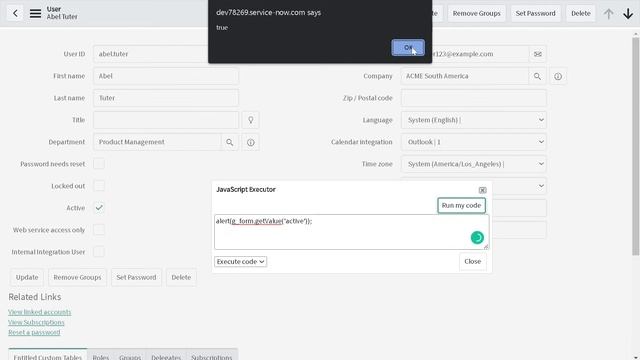Toggle the Locked out checkbox
Image resolution: width=640 pixels, height=360 pixels.
(99, 186)
